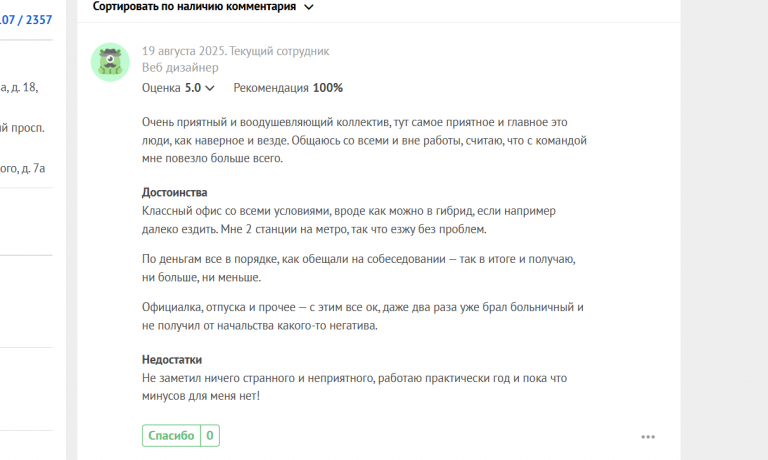Click the green monster reviewer avatar

click(110, 62)
